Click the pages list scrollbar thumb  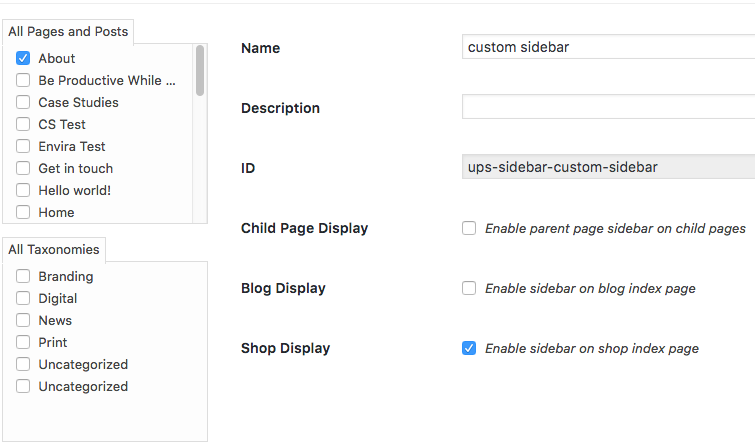pyautogui.click(x=200, y=70)
